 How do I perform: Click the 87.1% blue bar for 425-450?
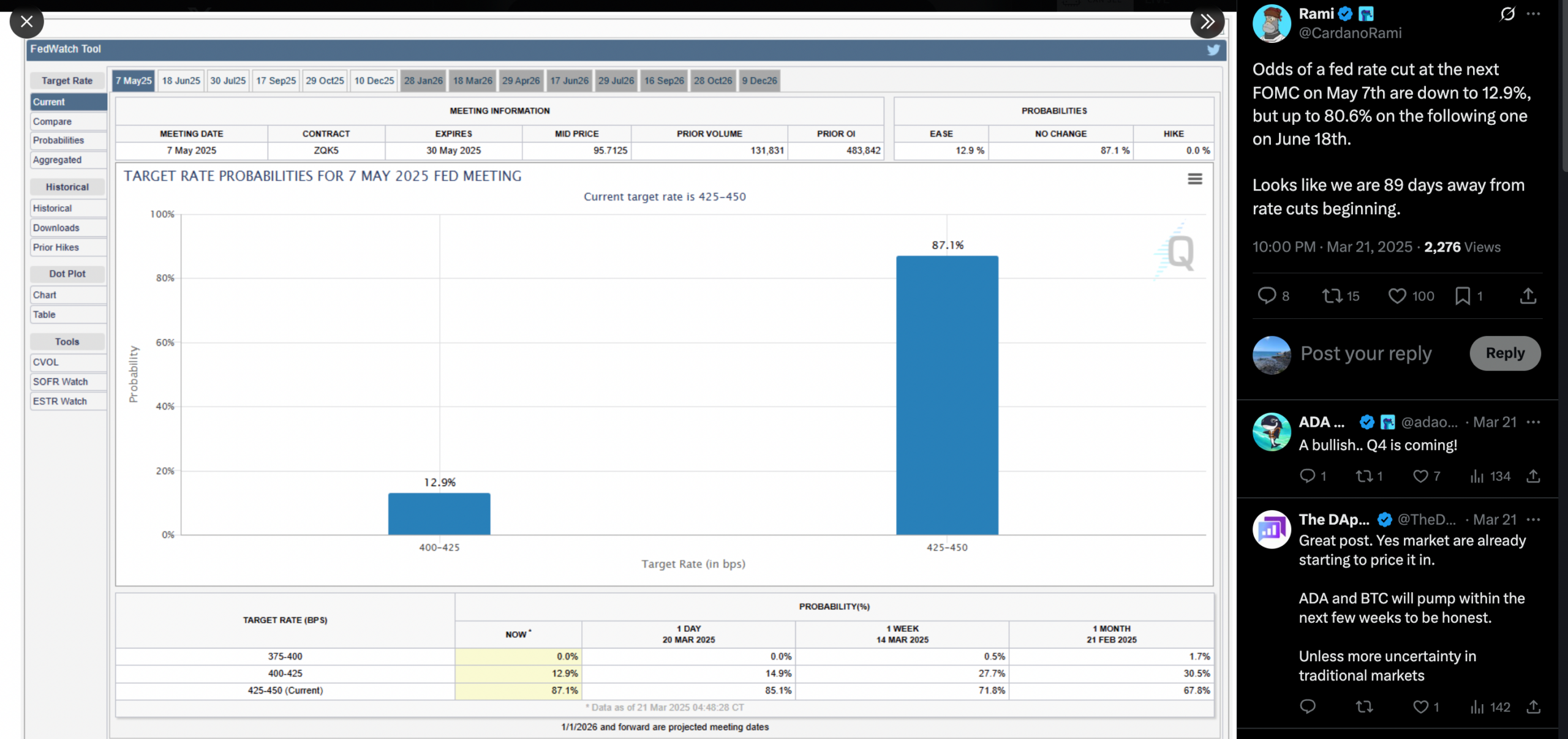click(947, 395)
